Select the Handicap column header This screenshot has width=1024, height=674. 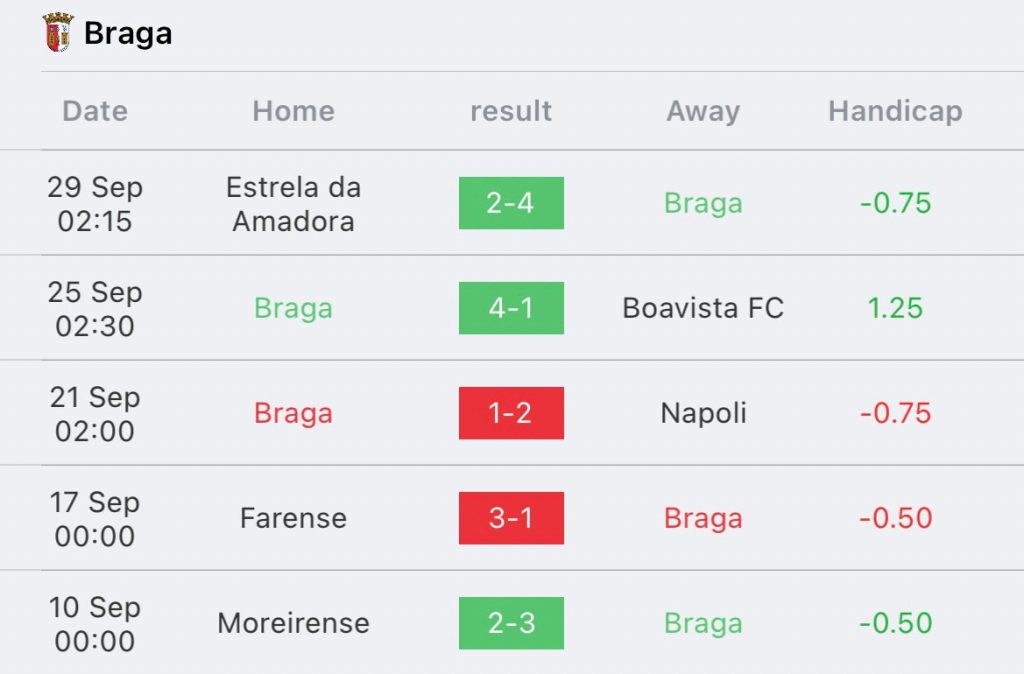click(x=895, y=112)
